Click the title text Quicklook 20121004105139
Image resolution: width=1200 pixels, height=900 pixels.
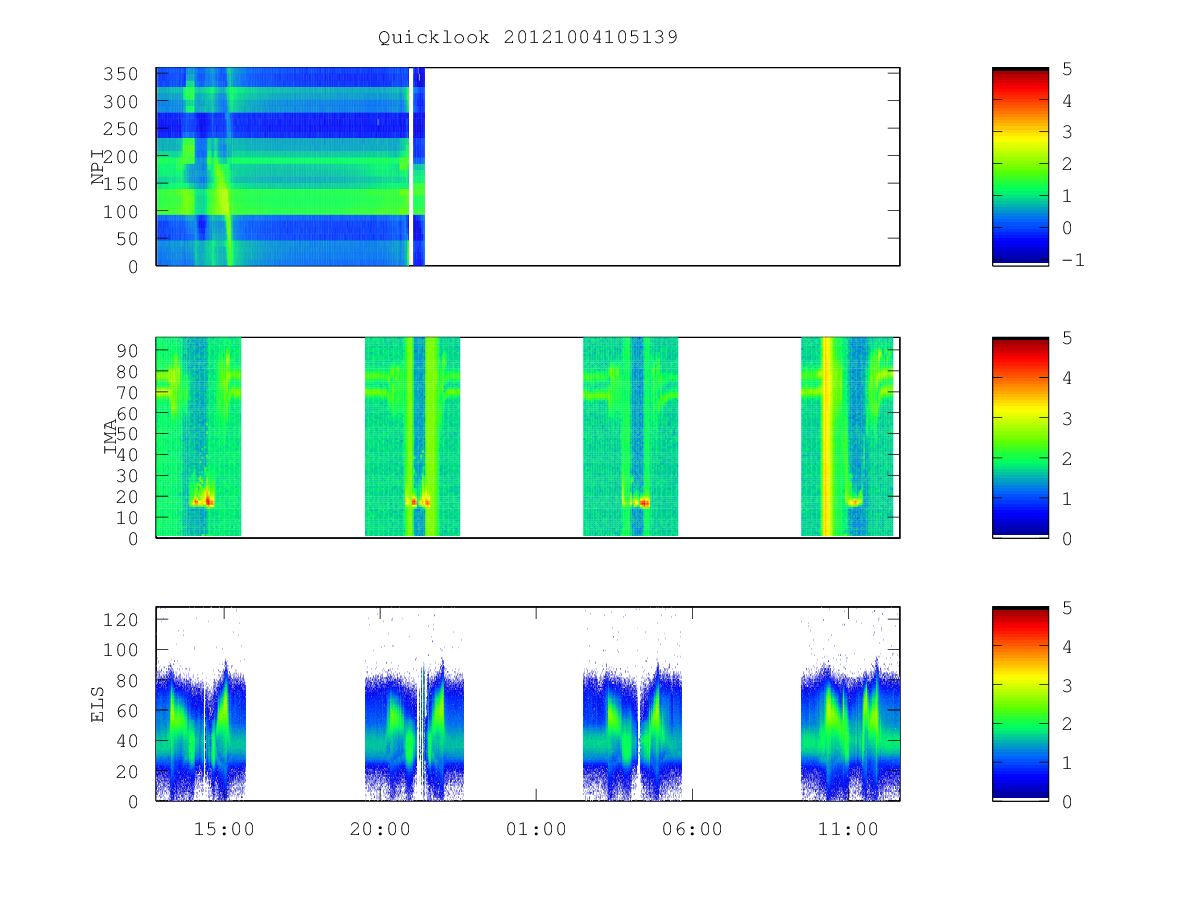point(528,37)
